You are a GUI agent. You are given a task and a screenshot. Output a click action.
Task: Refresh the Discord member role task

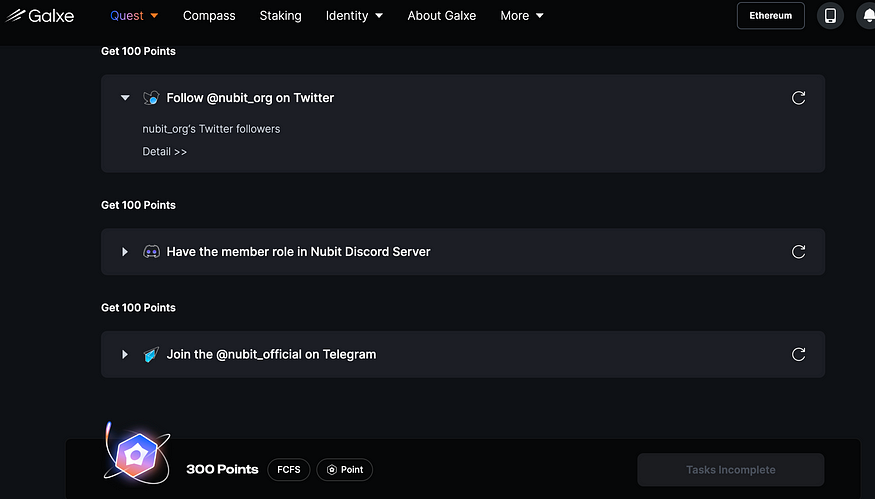(x=799, y=252)
